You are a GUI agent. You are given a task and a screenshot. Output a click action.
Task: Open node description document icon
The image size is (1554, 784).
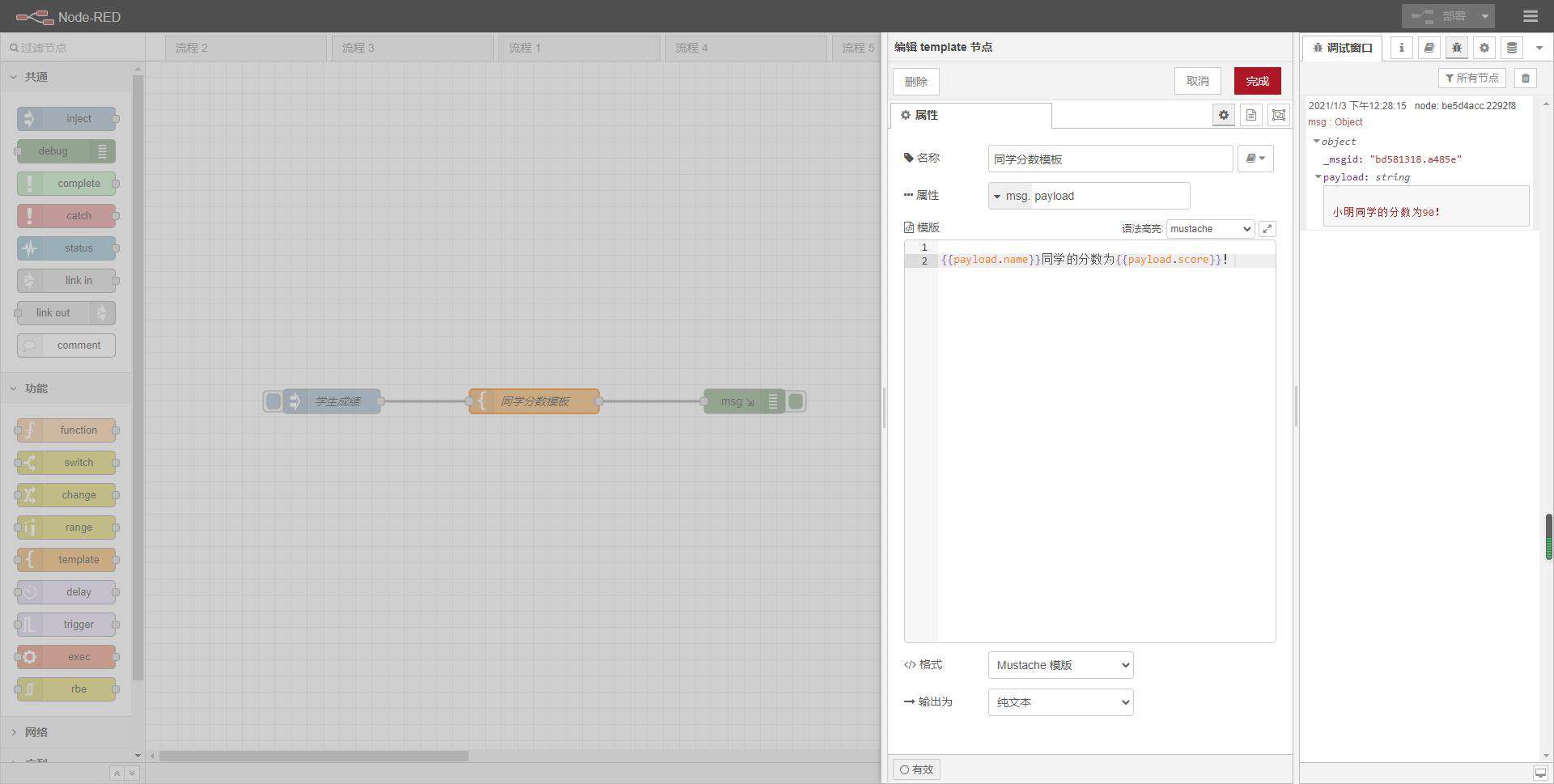[1251, 115]
